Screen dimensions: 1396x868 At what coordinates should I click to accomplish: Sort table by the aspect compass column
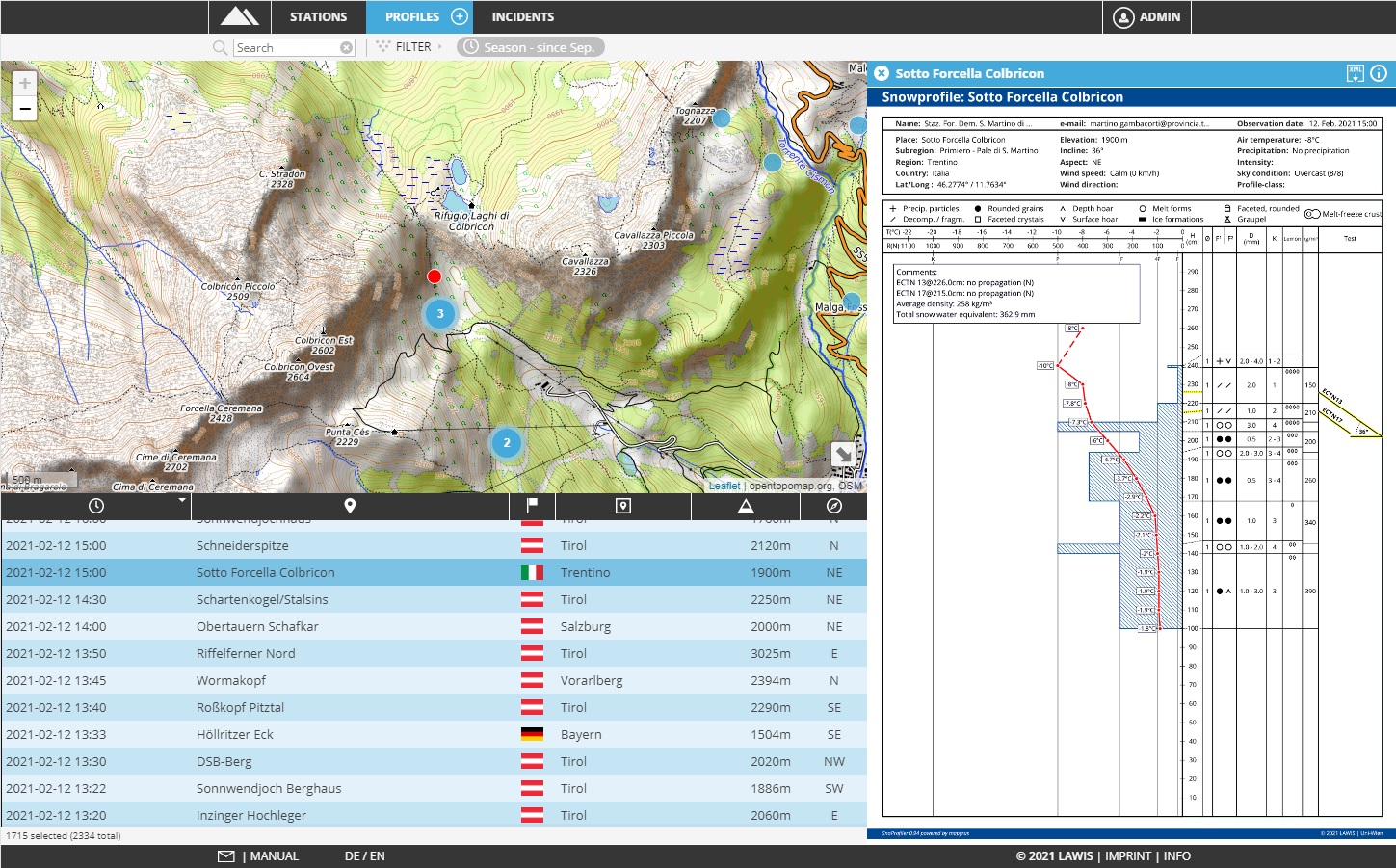pos(834,506)
